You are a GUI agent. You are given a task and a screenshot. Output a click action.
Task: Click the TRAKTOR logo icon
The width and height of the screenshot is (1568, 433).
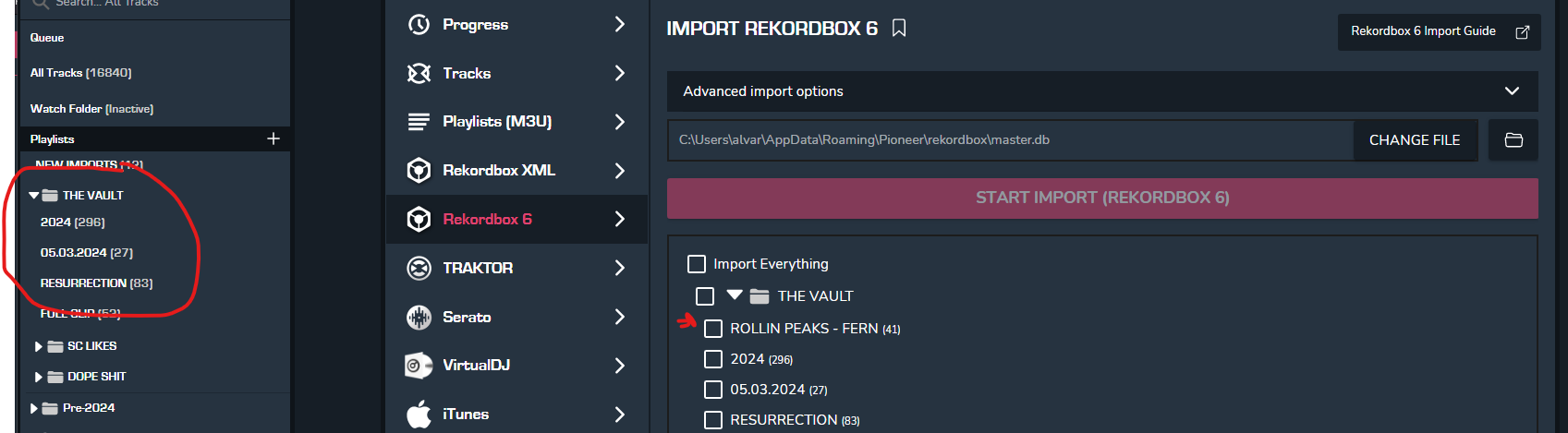coord(419,268)
